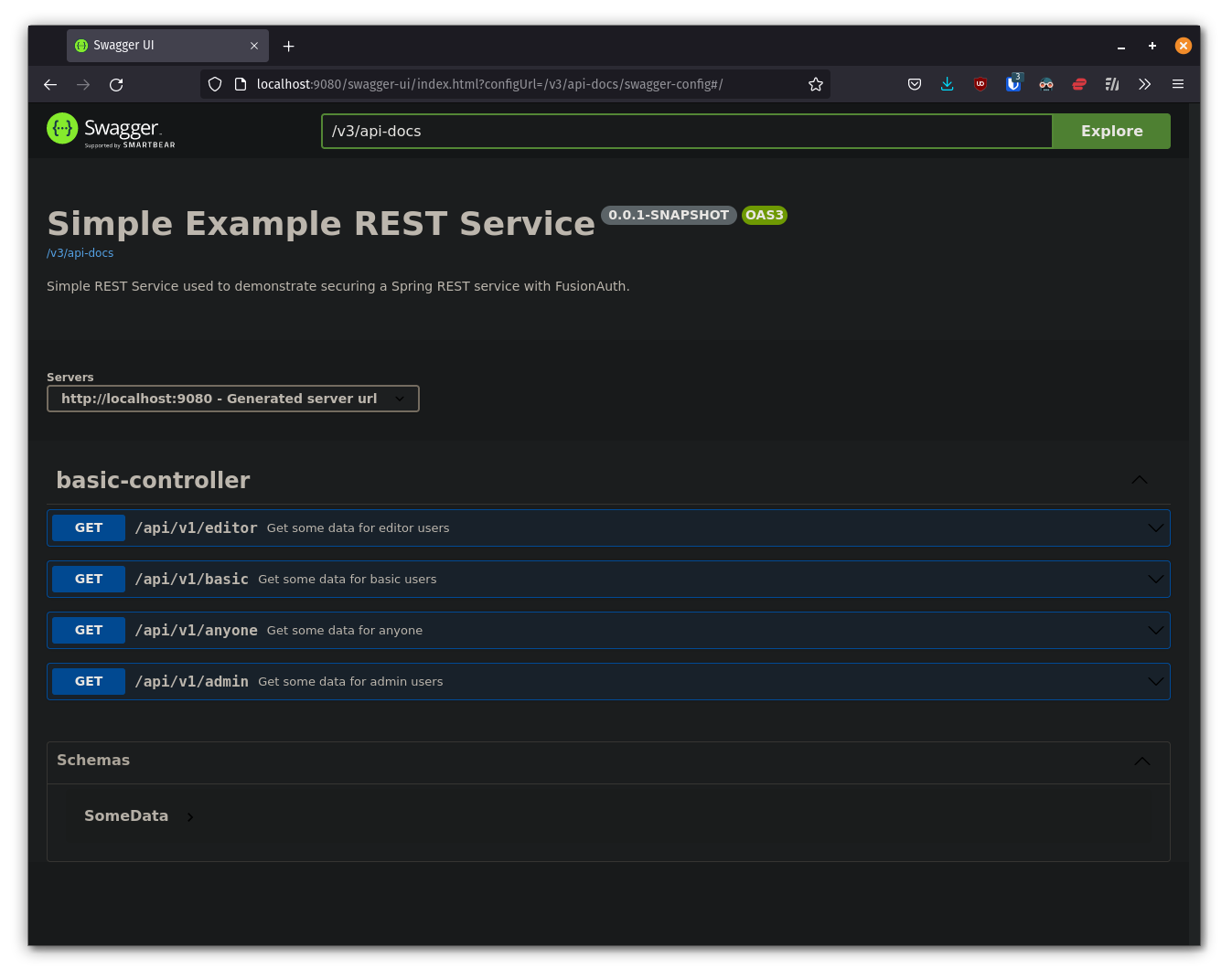1232x980 pixels.
Task: Click the Schemas section heading
Action: pyautogui.click(x=93, y=760)
